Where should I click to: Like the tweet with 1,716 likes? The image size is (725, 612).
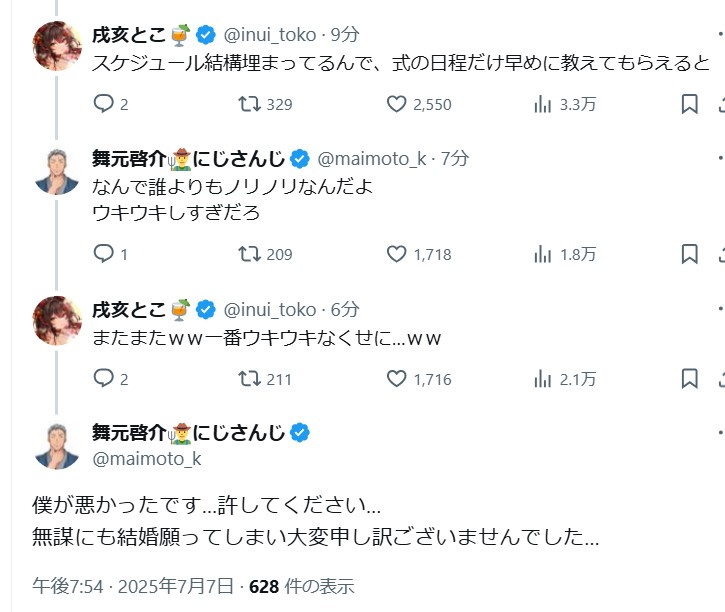[397, 379]
